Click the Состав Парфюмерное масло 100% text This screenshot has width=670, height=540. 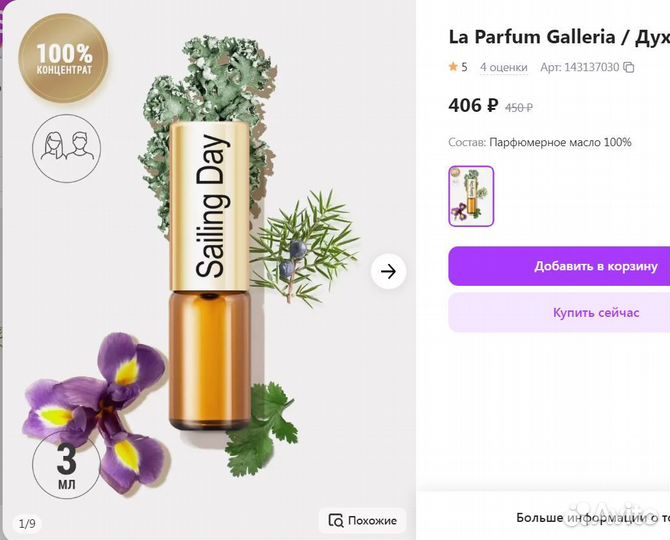(540, 142)
